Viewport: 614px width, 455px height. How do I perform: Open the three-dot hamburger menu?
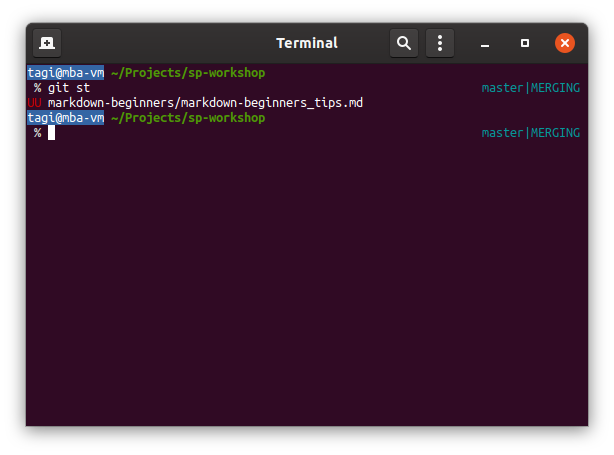coord(440,43)
